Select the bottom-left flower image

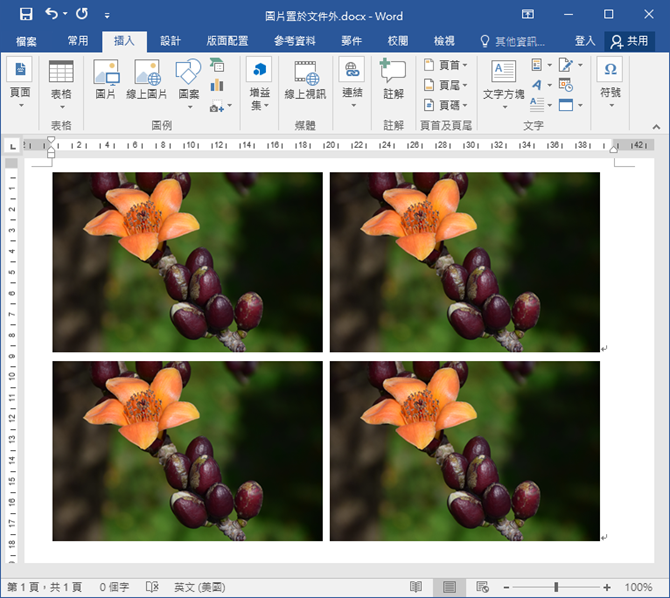click(x=188, y=451)
